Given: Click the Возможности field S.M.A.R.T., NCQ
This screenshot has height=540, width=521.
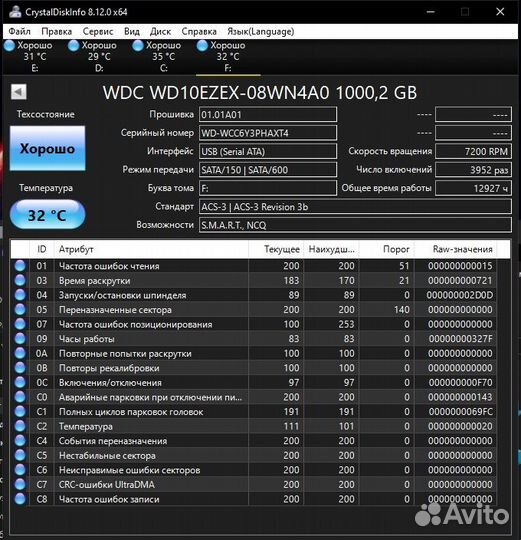Looking at the screenshot, I should coord(355,225).
